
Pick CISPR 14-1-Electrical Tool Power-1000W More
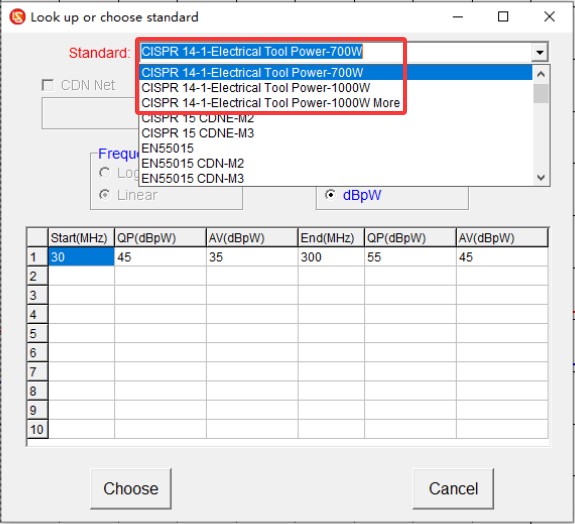pyautogui.click(x=271, y=103)
